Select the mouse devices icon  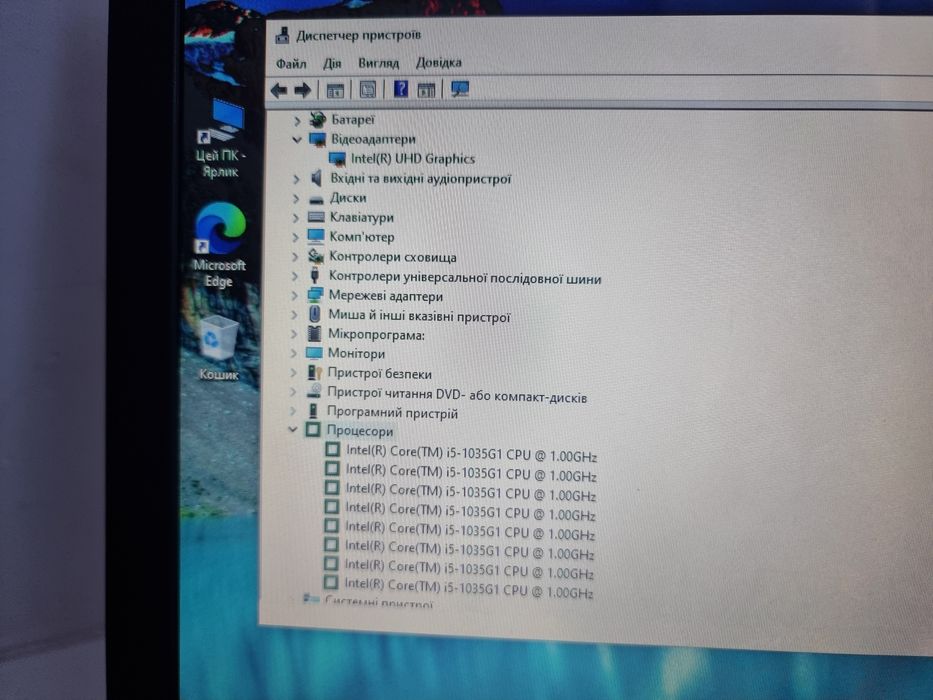click(315, 314)
